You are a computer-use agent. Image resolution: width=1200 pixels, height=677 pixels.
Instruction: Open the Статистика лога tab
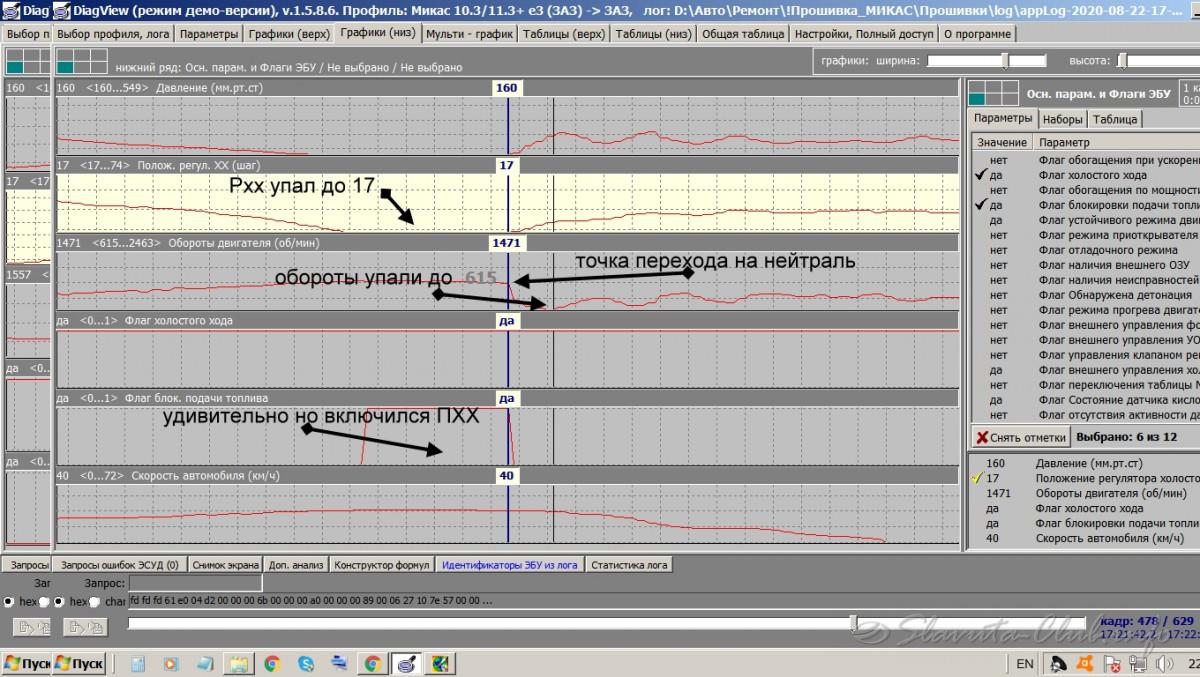click(x=628, y=565)
